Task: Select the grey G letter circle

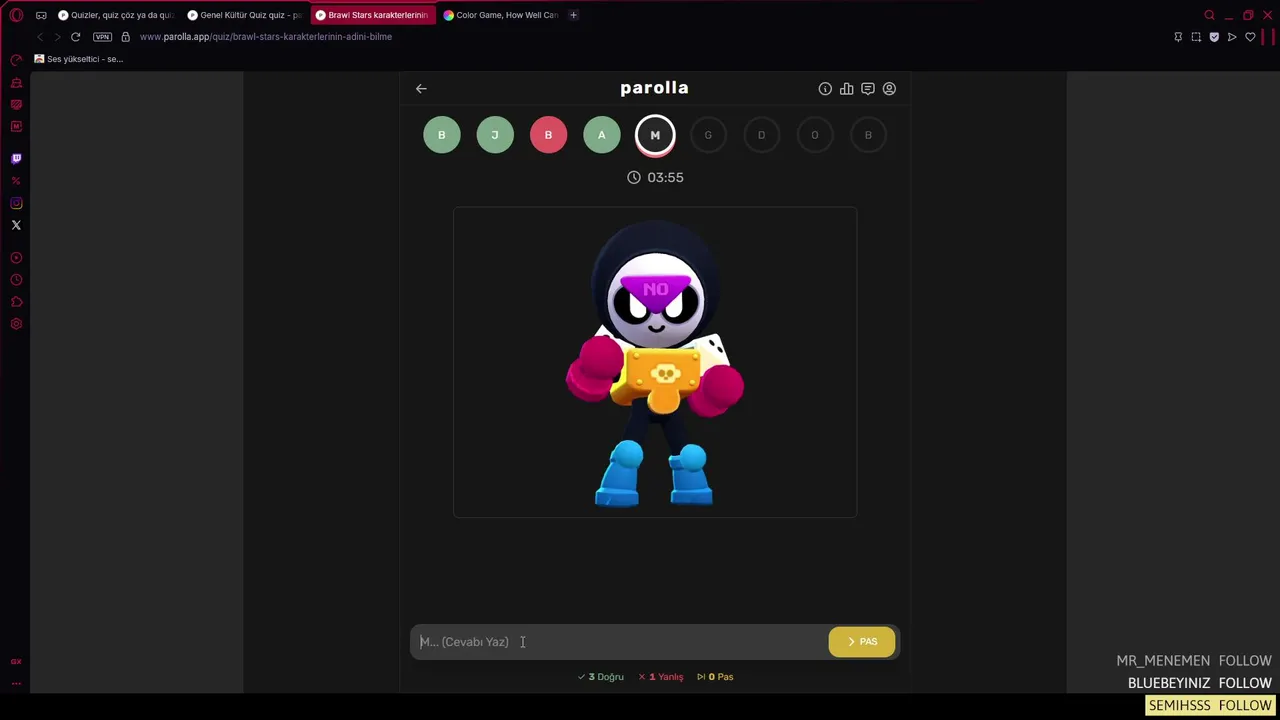Action: [708, 135]
